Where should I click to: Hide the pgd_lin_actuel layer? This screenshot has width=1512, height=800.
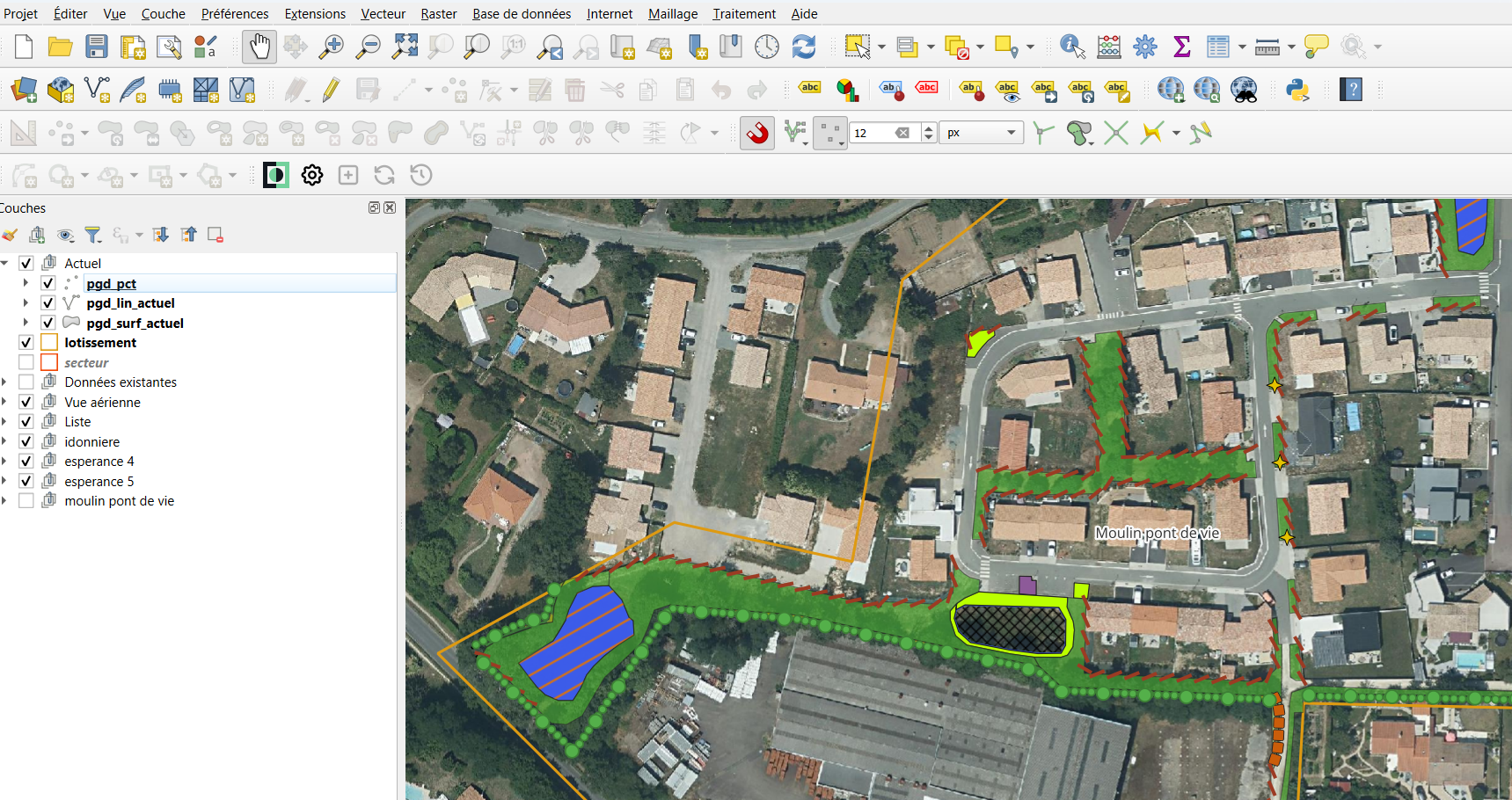48,302
